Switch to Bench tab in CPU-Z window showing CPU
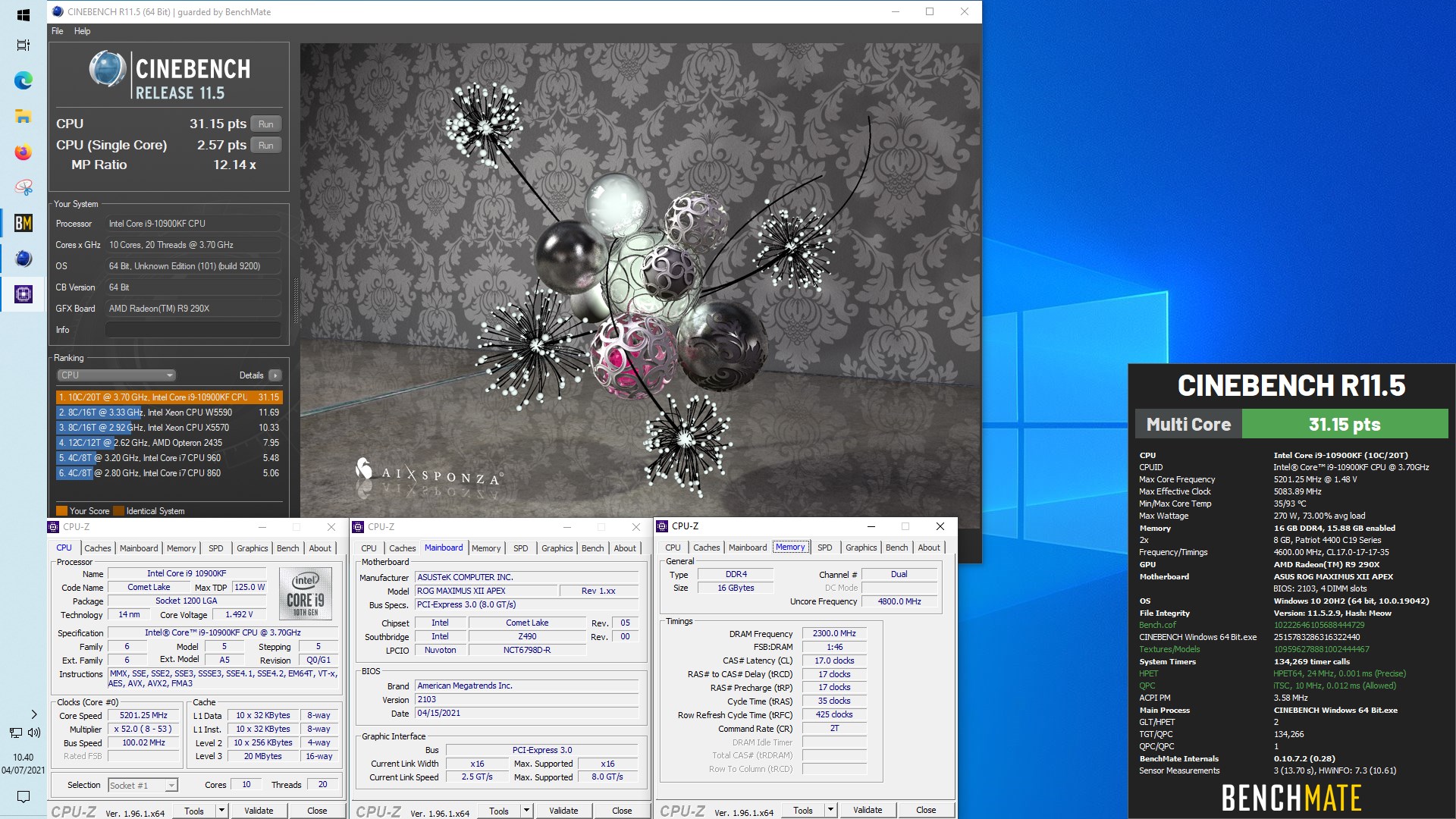 (287, 548)
